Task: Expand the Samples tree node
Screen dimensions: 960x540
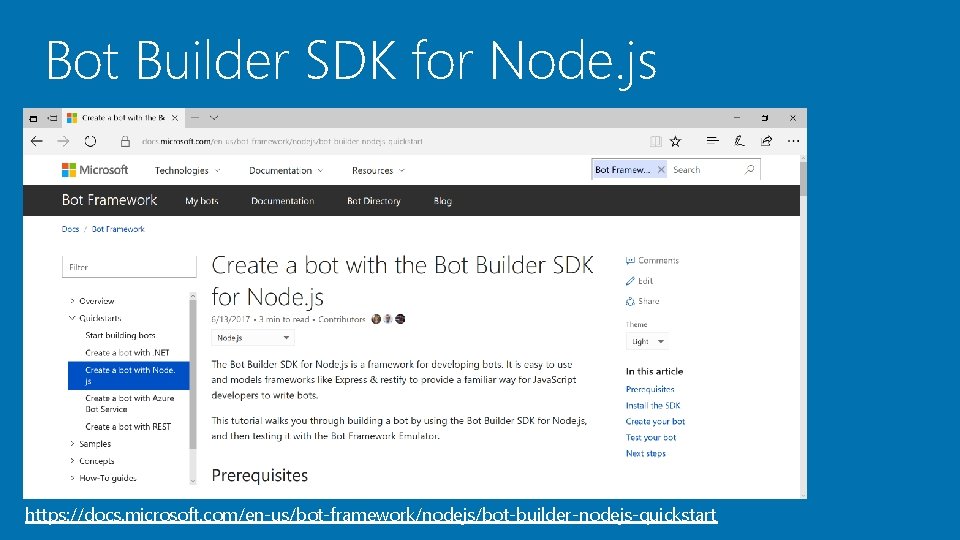Action: [72, 443]
